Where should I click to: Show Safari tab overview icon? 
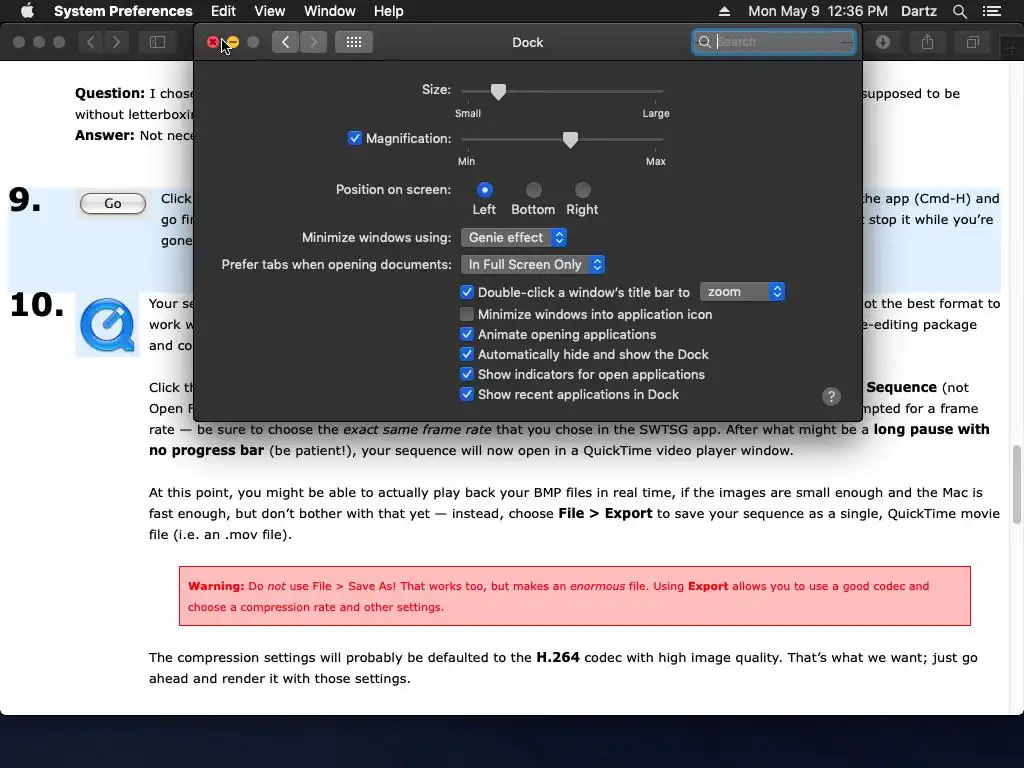click(x=972, y=42)
